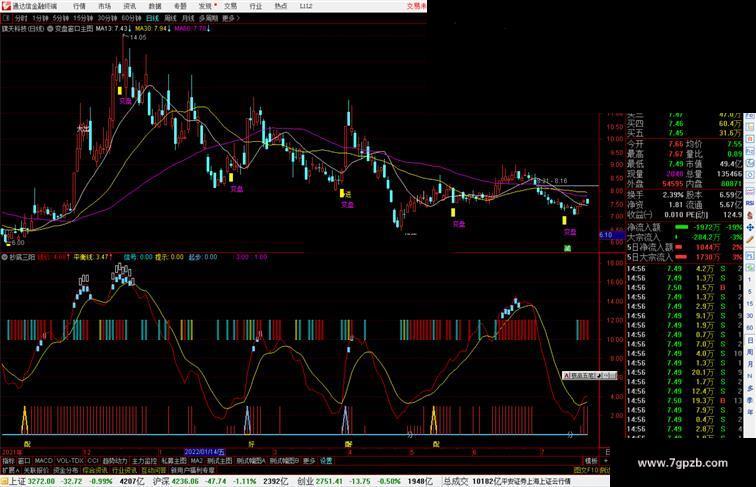Open the 设置 indicator settings
The height and width of the screenshot is (487, 756).
[325, 461]
